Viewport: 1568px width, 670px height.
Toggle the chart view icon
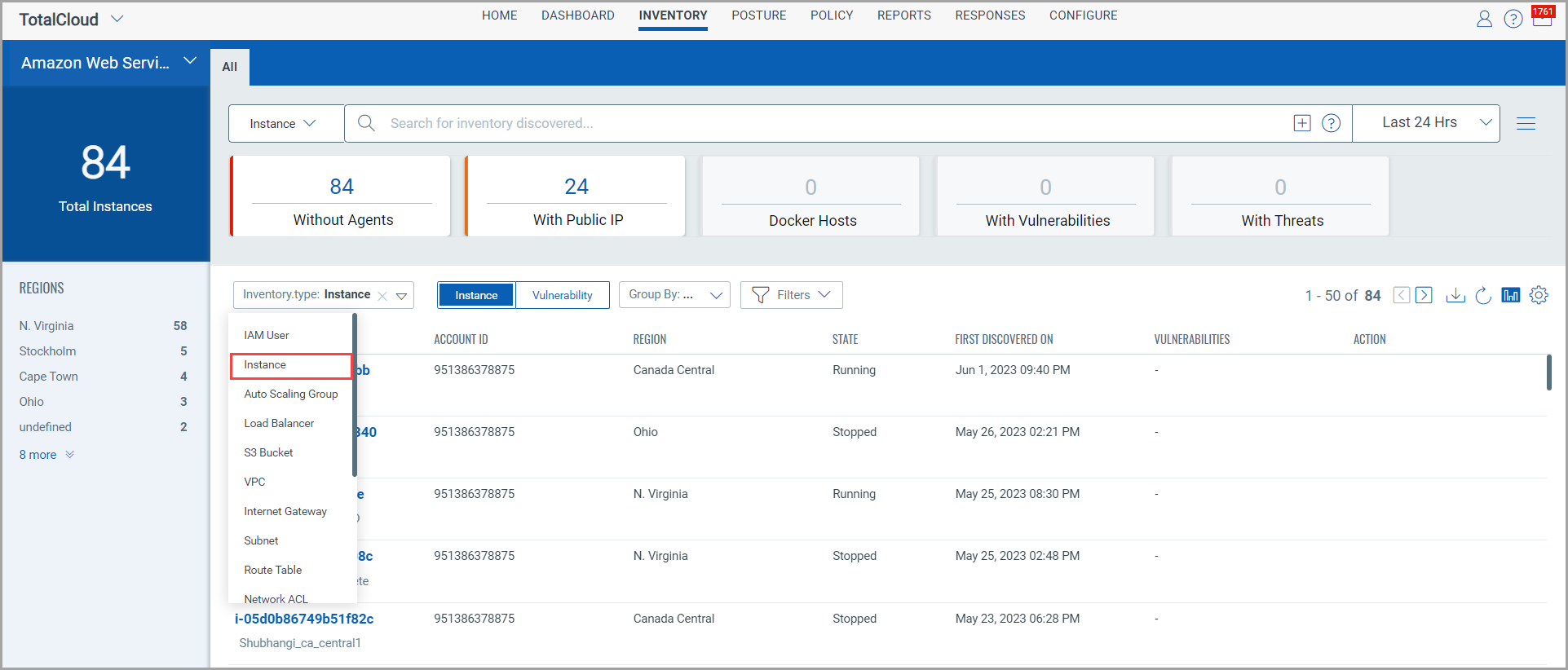(x=1511, y=295)
